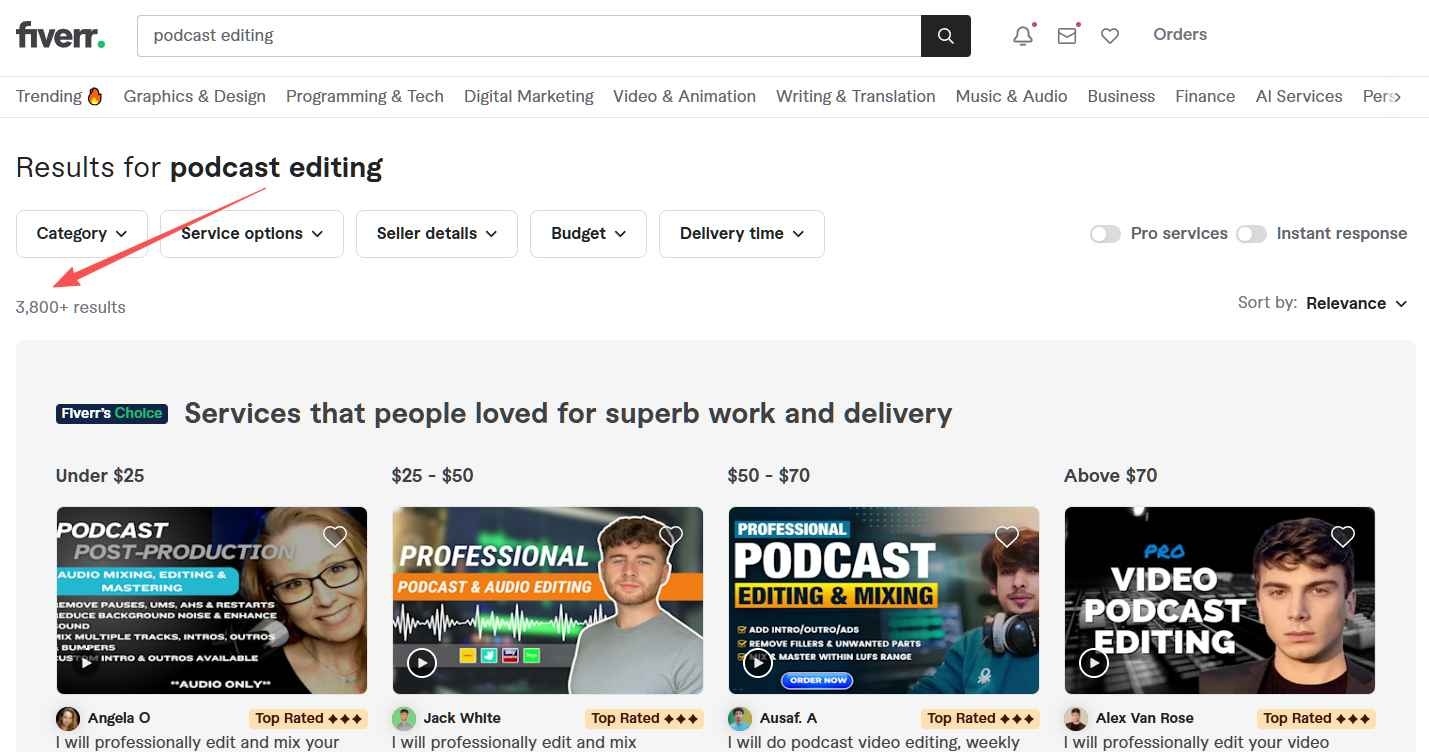This screenshot has width=1429, height=752.
Task: Click the "Under $25" price heading
Action: [100, 476]
